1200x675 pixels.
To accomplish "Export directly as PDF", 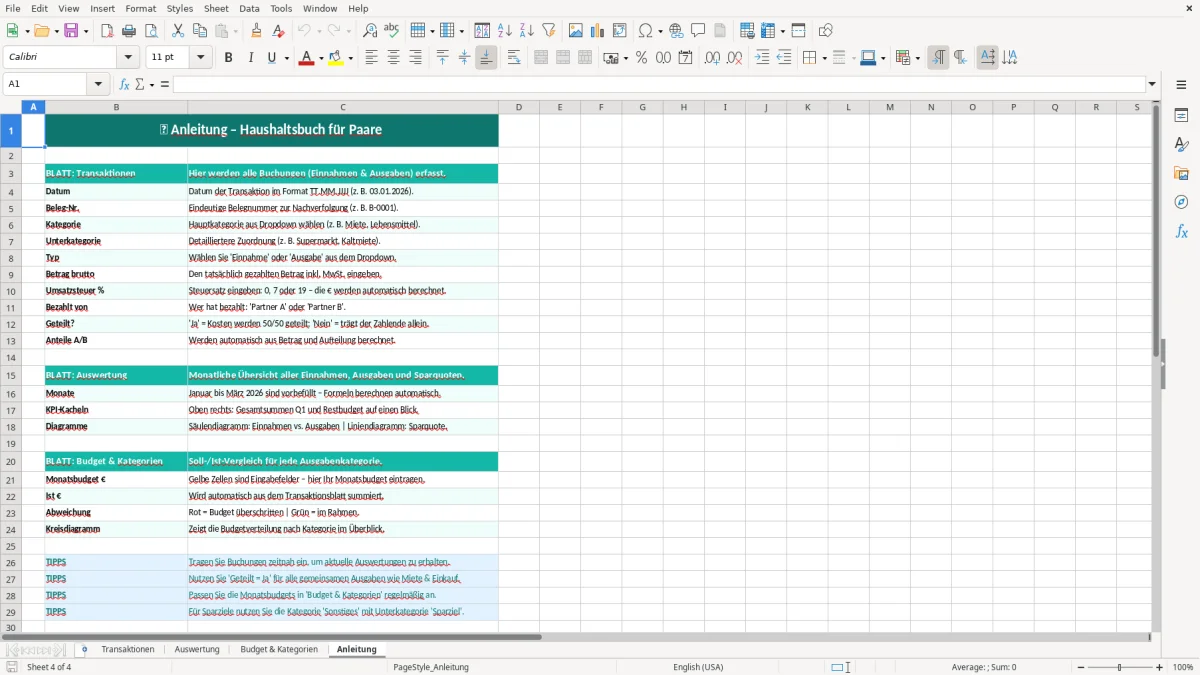I will click(x=107, y=31).
